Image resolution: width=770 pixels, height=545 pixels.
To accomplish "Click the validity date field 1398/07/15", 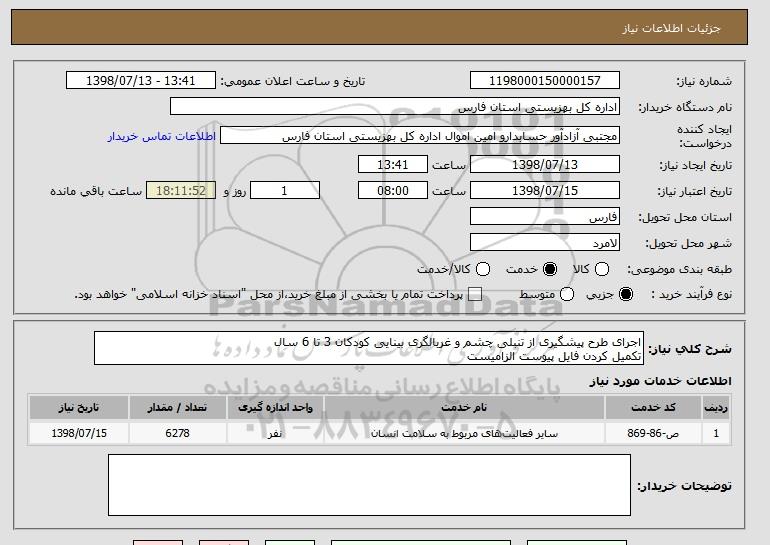I will (x=545, y=191).
